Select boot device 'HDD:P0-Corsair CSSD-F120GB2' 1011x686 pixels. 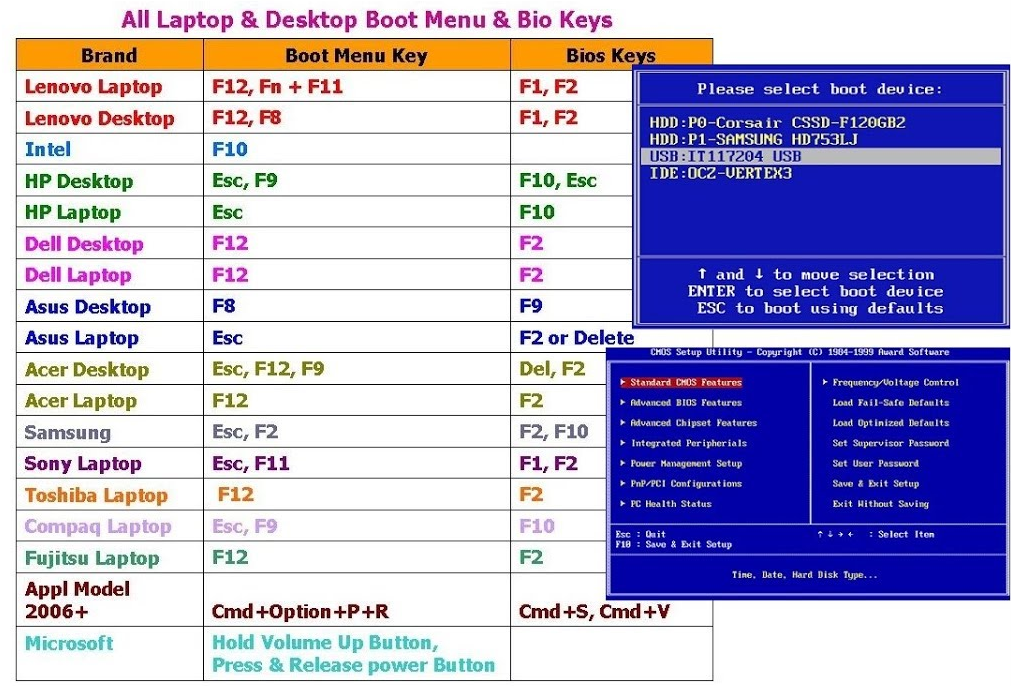[777, 122]
